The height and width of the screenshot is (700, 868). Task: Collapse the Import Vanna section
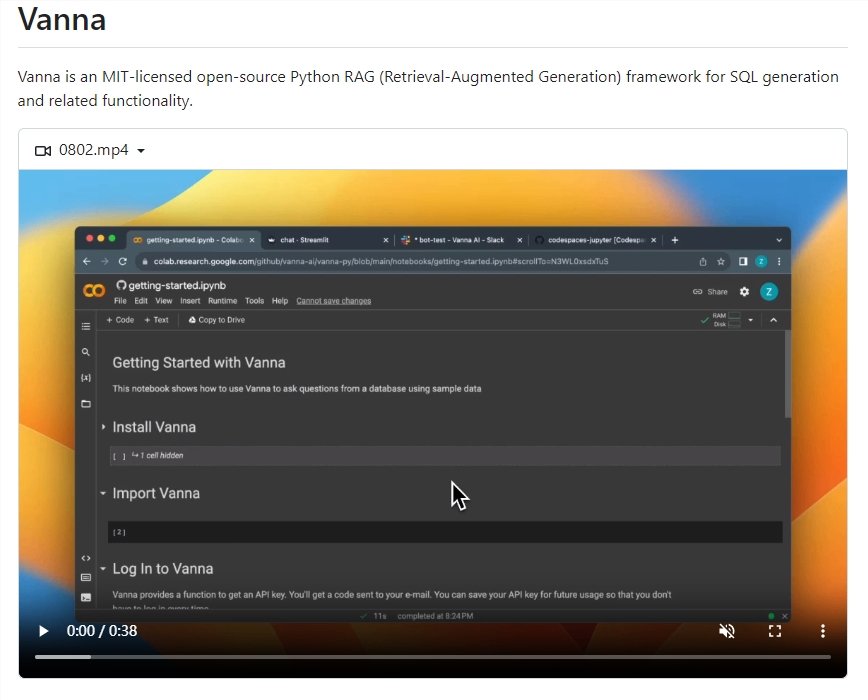[x=103, y=493]
